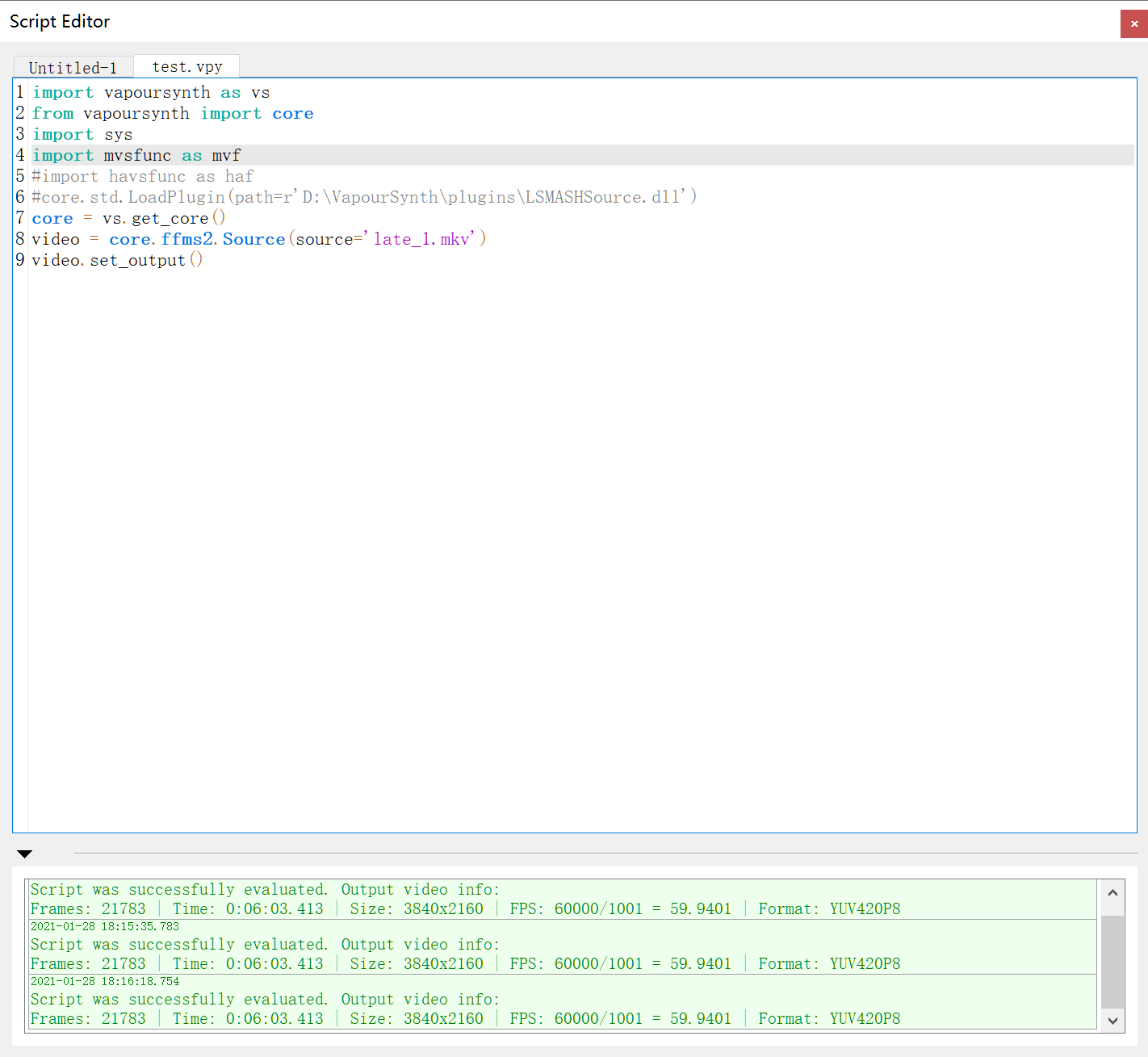Image resolution: width=1148 pixels, height=1057 pixels.
Task: Collapse the log panel with the triangle
Action: click(x=24, y=854)
